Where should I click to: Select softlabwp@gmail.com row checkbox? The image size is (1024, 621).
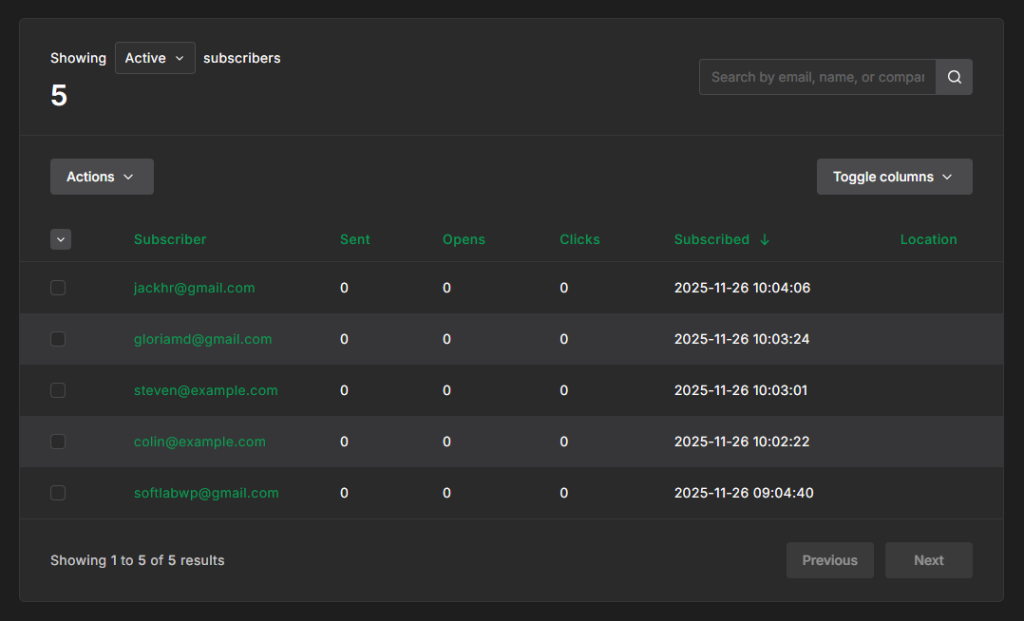[58, 493]
